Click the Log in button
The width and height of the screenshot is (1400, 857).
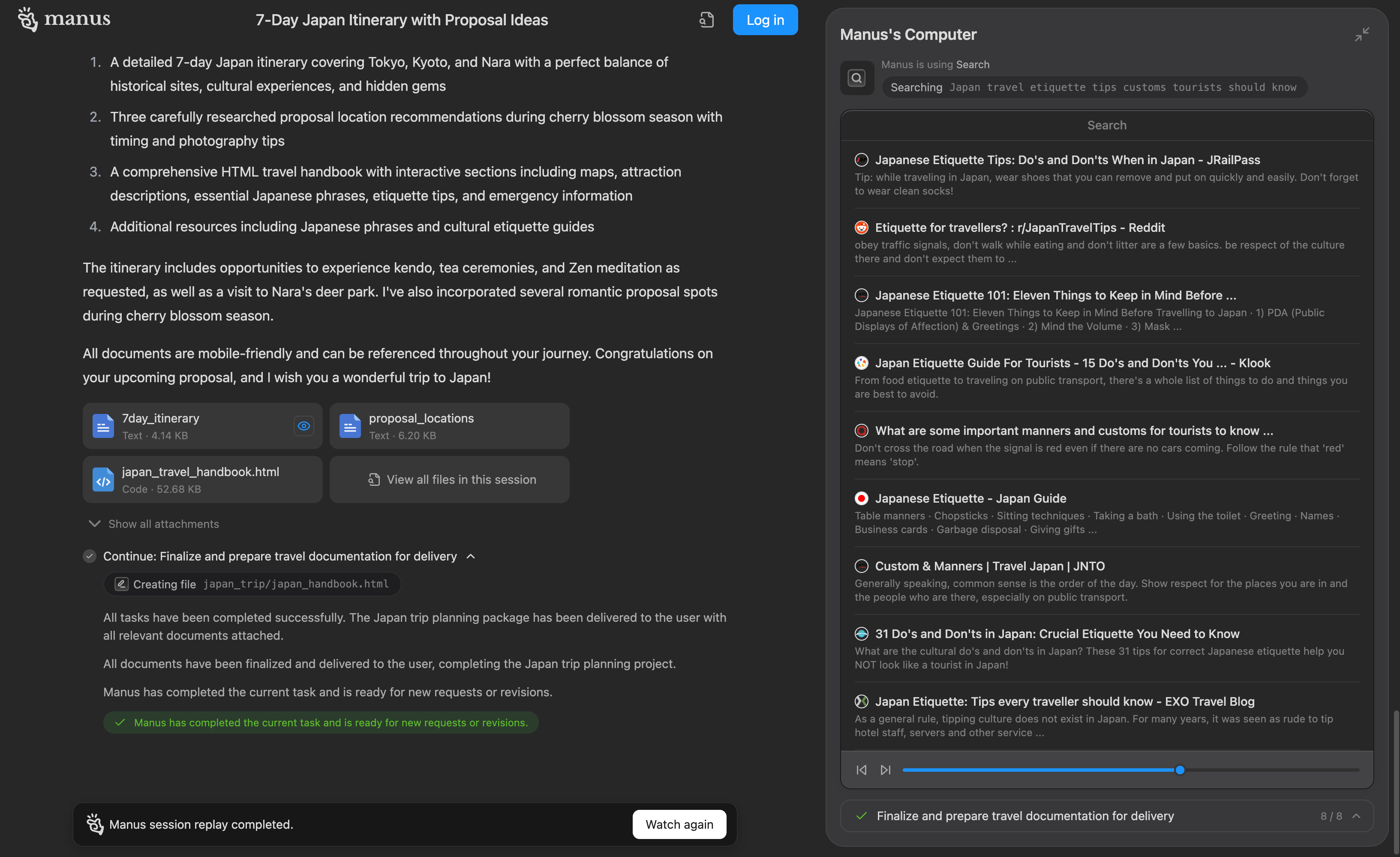tap(765, 20)
